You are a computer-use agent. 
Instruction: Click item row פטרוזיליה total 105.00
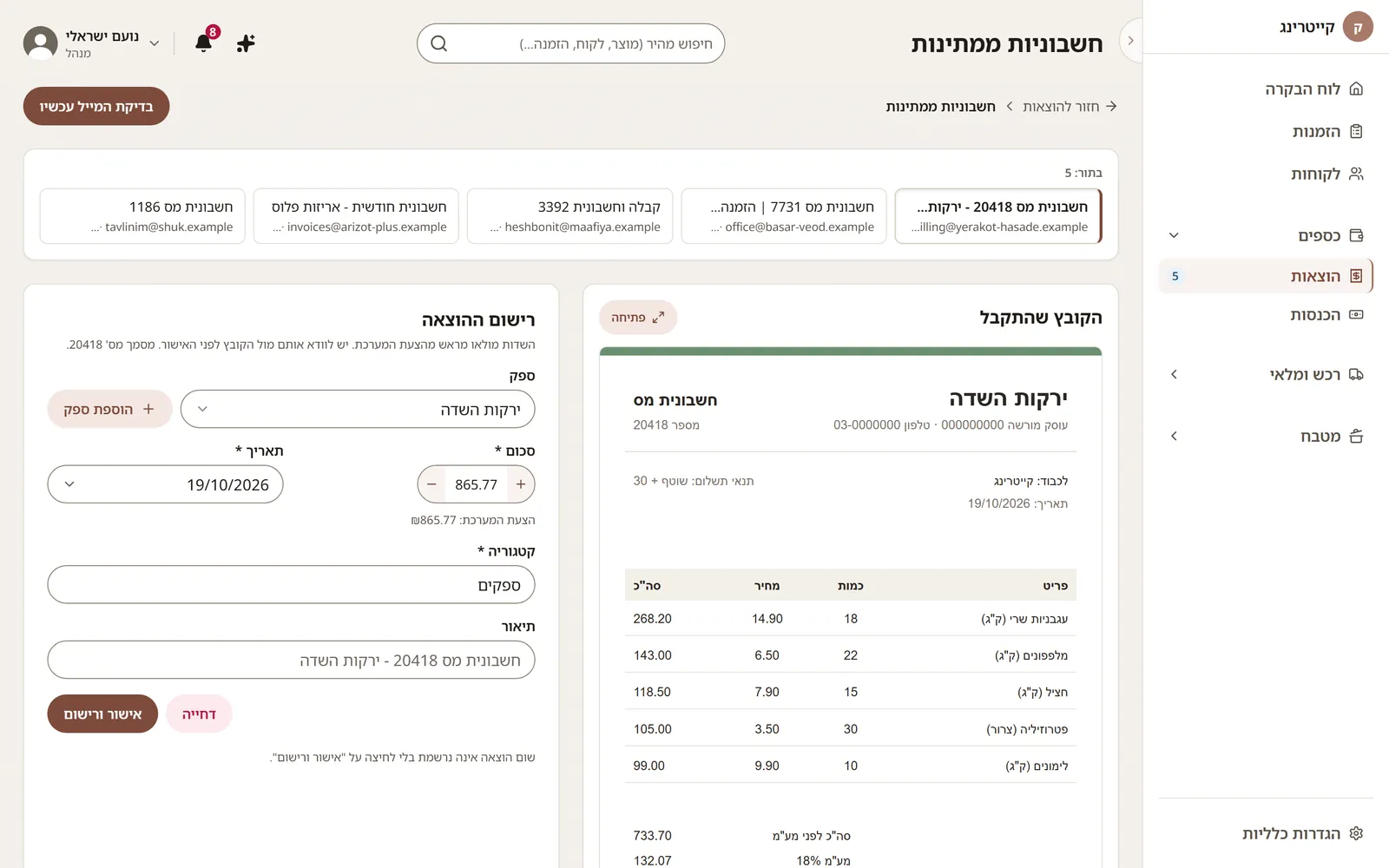click(851, 729)
